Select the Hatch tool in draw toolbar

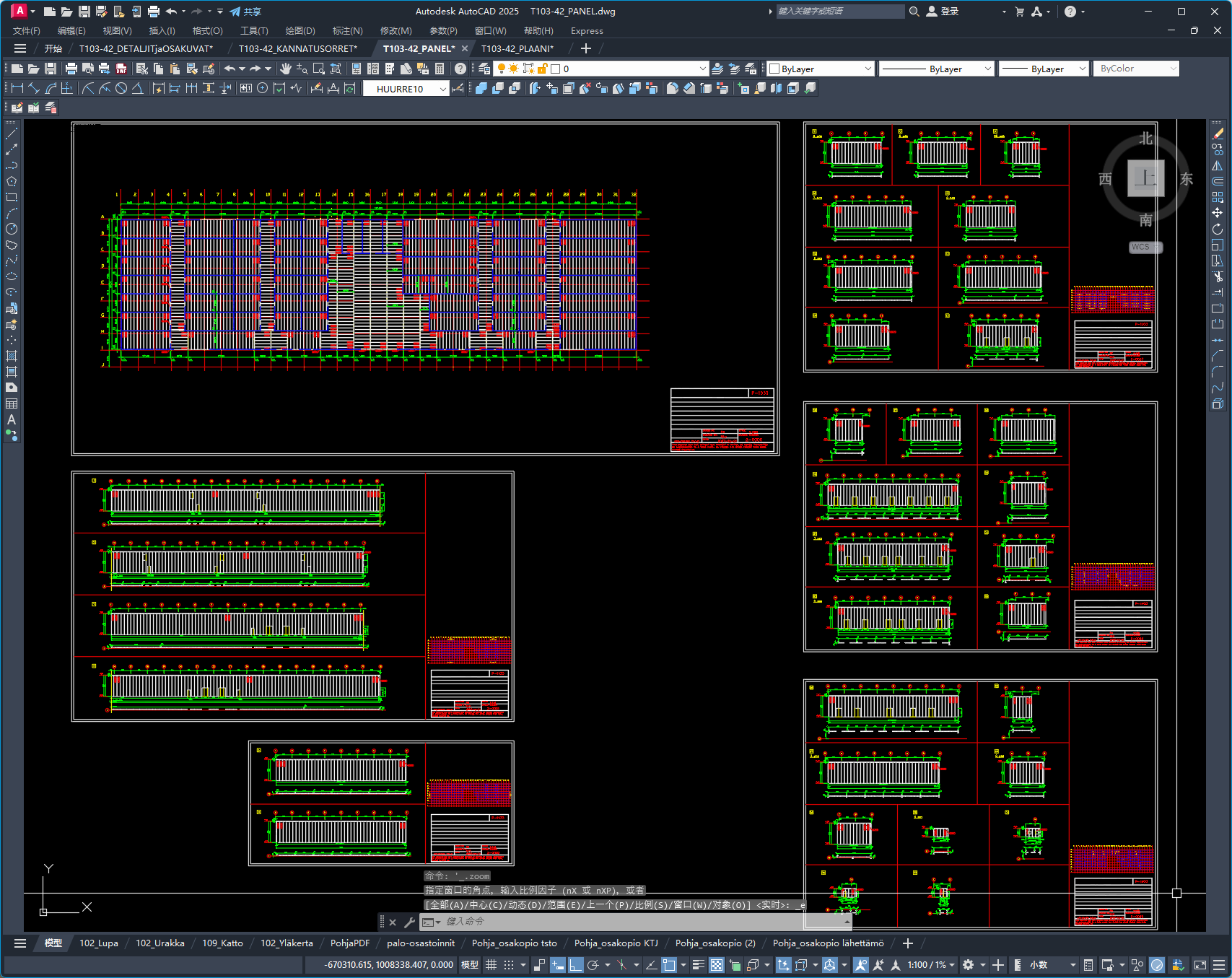[x=12, y=356]
